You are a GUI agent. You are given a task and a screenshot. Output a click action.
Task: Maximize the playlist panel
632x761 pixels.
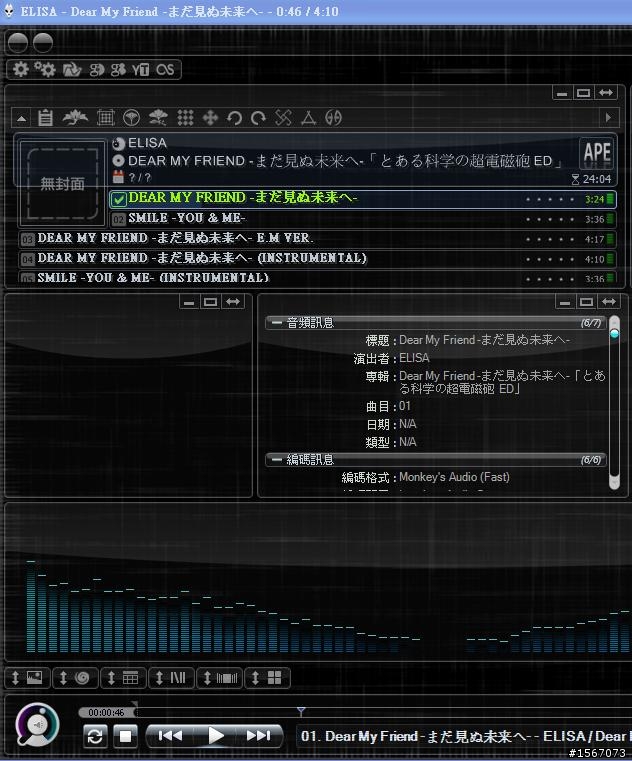click(x=583, y=93)
